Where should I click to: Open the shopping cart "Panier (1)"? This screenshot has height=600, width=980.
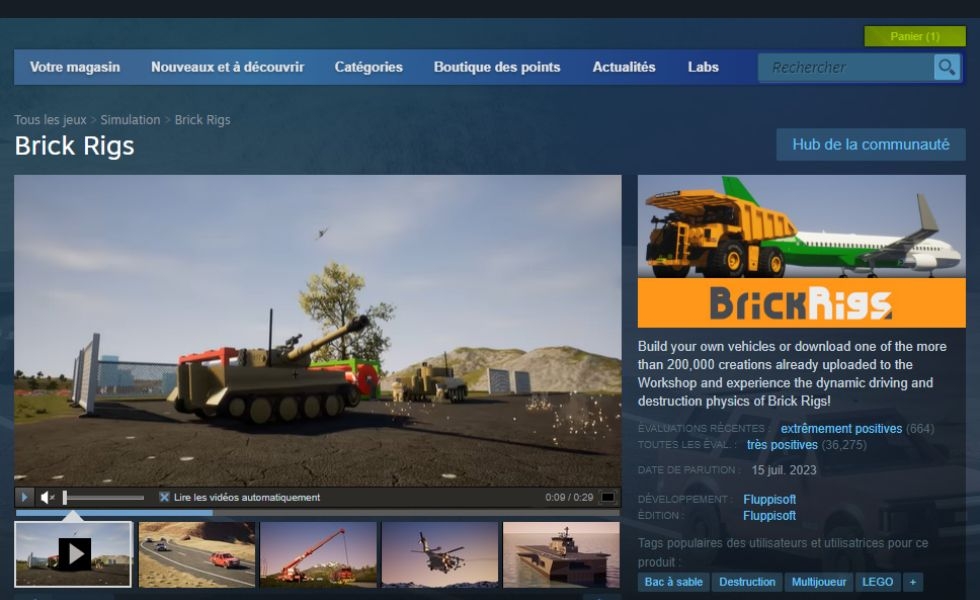coord(915,35)
